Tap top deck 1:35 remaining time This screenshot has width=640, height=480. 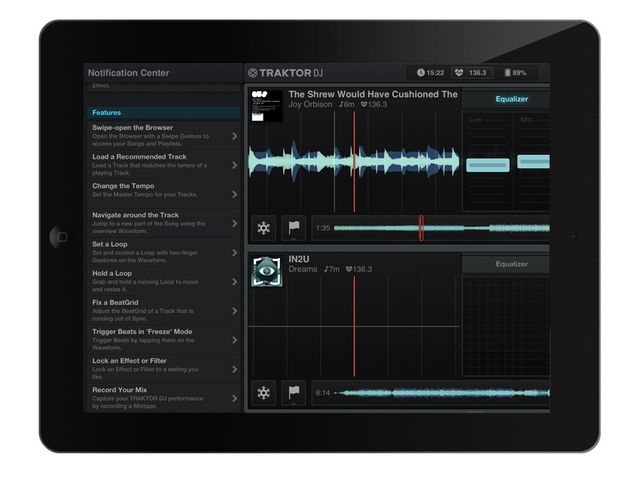pos(323,228)
